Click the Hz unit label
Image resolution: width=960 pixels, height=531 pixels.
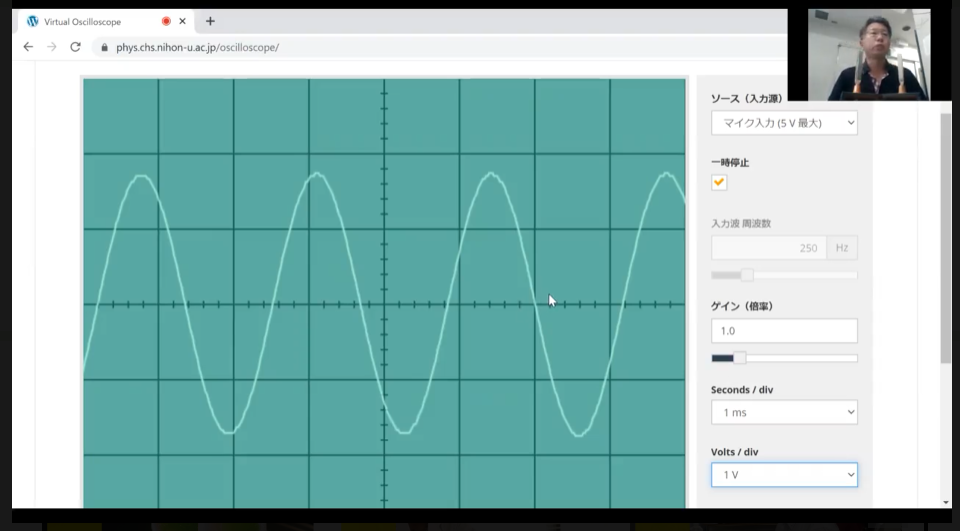(x=842, y=247)
